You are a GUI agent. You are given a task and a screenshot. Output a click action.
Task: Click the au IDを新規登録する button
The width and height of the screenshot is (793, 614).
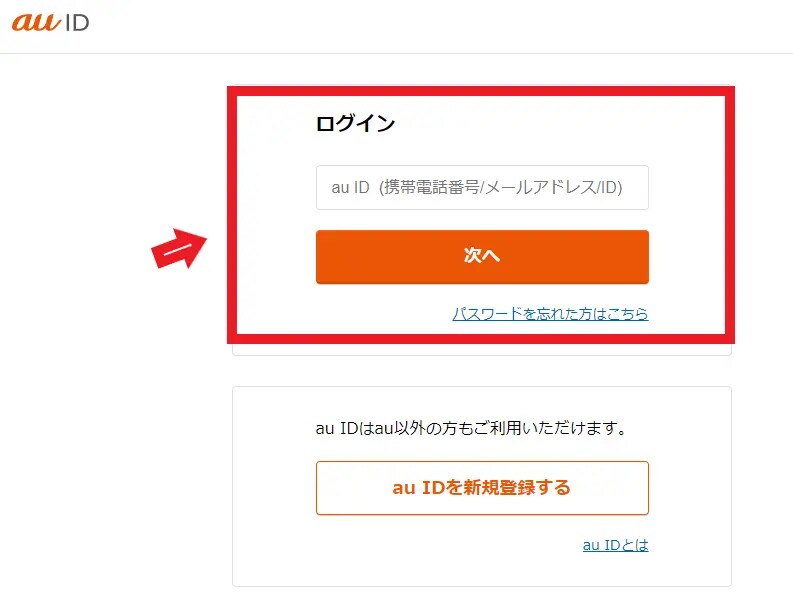coord(482,488)
